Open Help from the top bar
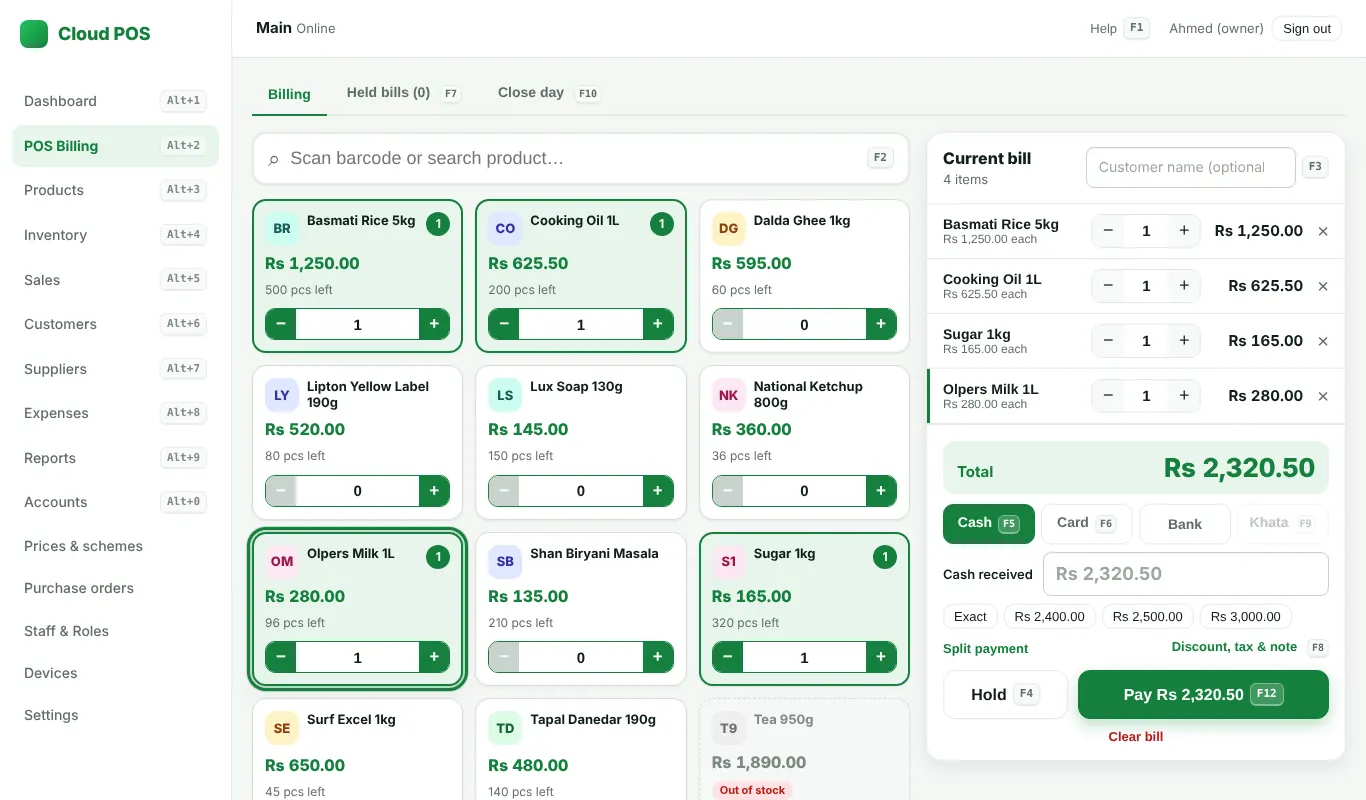1366x800 pixels. [1118, 29]
